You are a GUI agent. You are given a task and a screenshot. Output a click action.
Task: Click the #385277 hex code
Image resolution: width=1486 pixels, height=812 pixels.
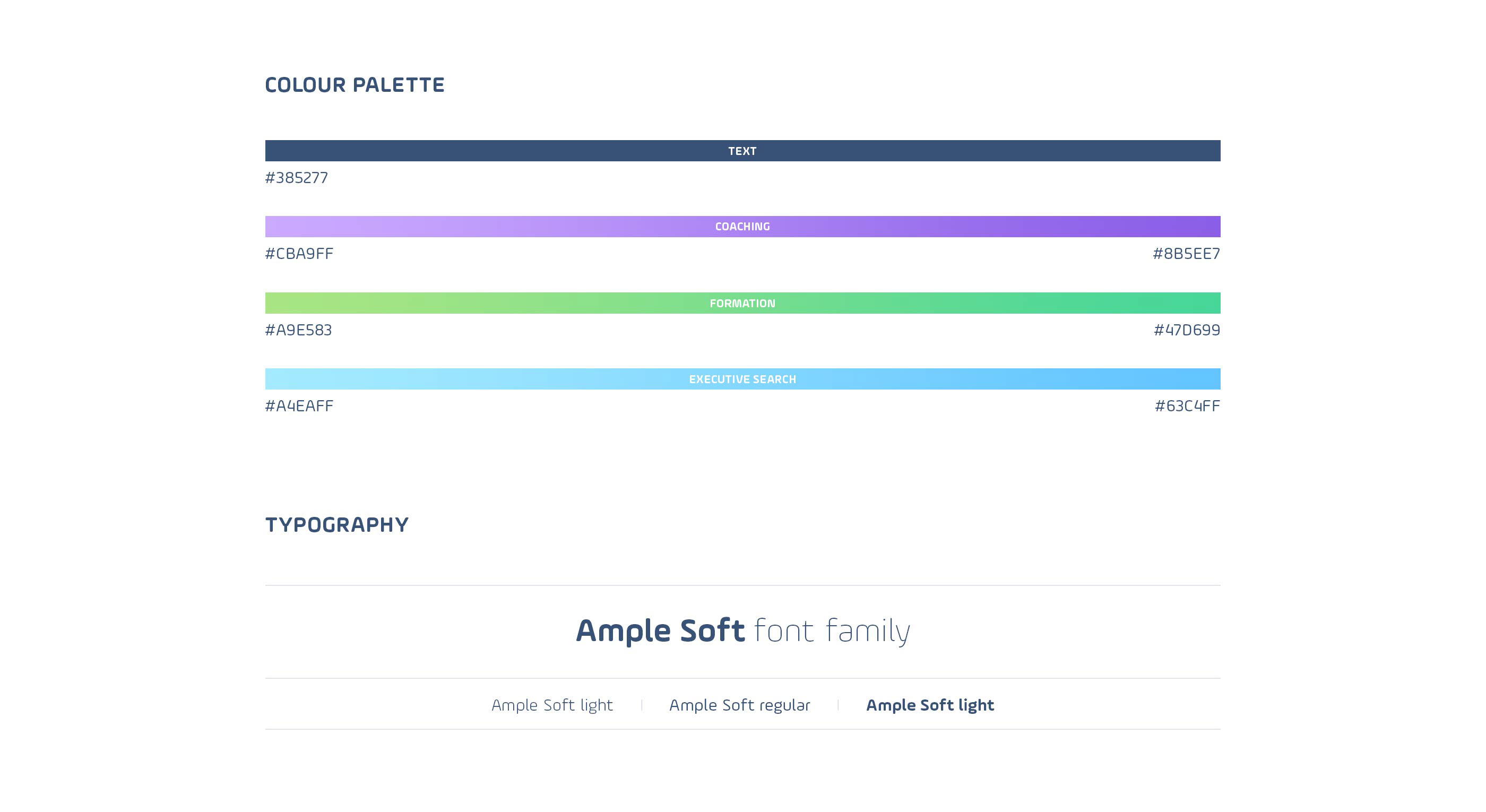[x=297, y=178]
